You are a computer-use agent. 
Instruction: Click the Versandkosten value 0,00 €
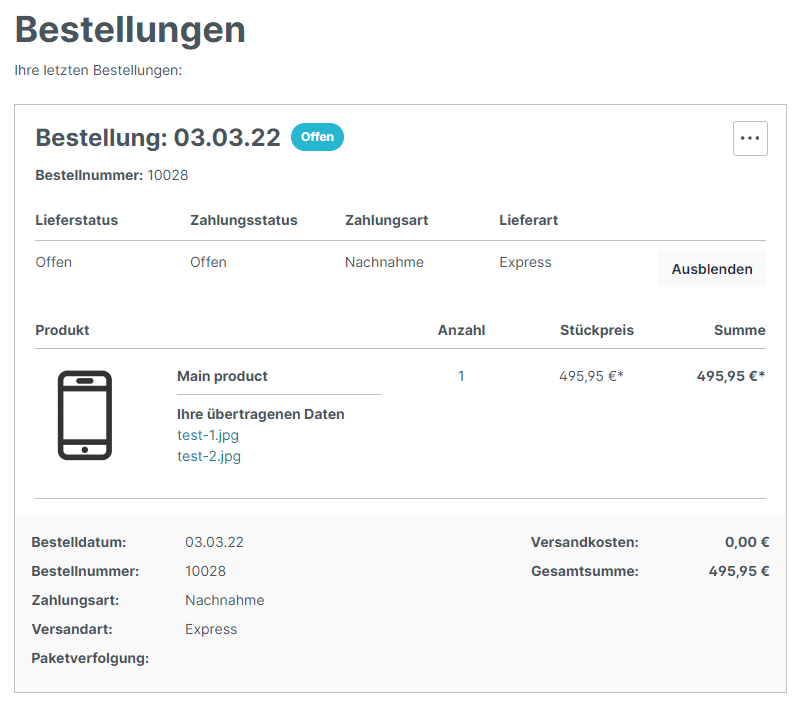748,542
